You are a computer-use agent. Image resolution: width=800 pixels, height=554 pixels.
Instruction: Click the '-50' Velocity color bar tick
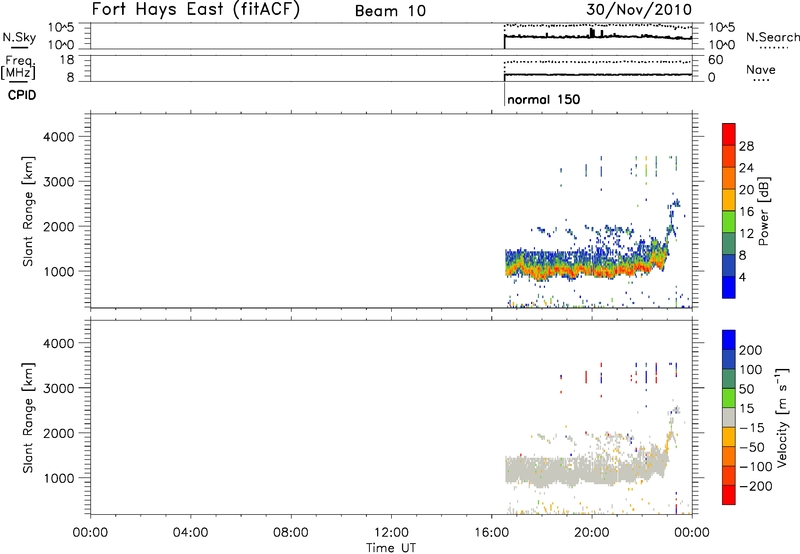pyautogui.click(x=752, y=447)
